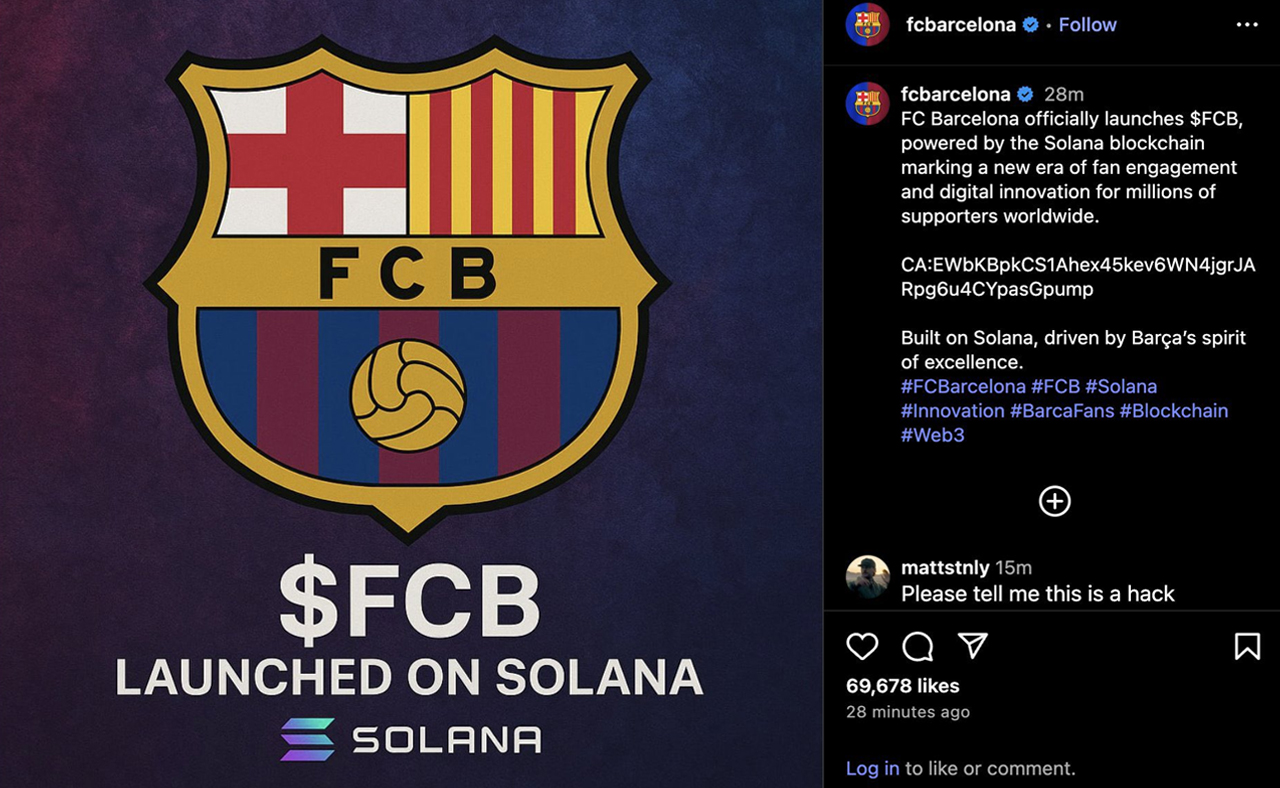1280x788 pixels.
Task: Open more options three-dot menu
Action: (x=1247, y=25)
